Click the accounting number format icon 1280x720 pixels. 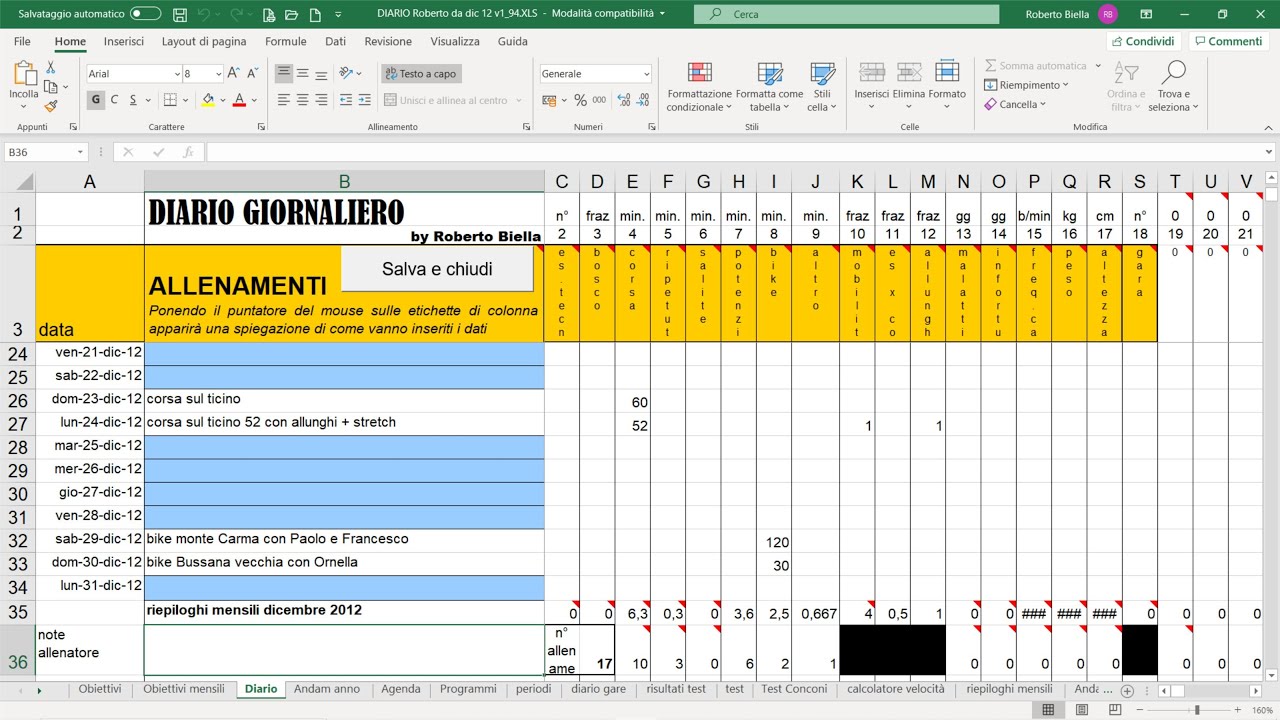pos(548,100)
